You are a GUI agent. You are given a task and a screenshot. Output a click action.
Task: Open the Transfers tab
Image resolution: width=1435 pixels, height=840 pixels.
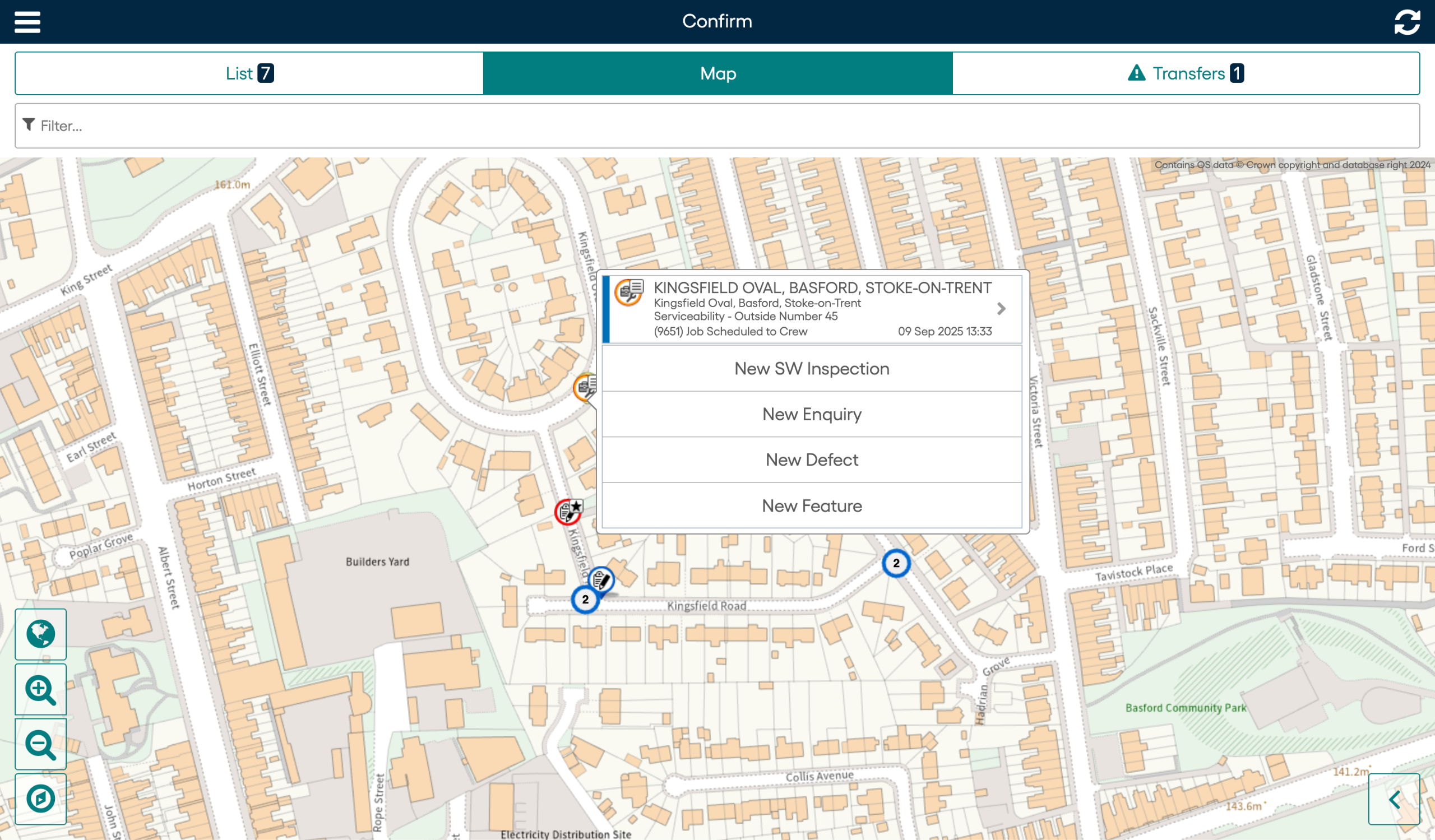1186,73
